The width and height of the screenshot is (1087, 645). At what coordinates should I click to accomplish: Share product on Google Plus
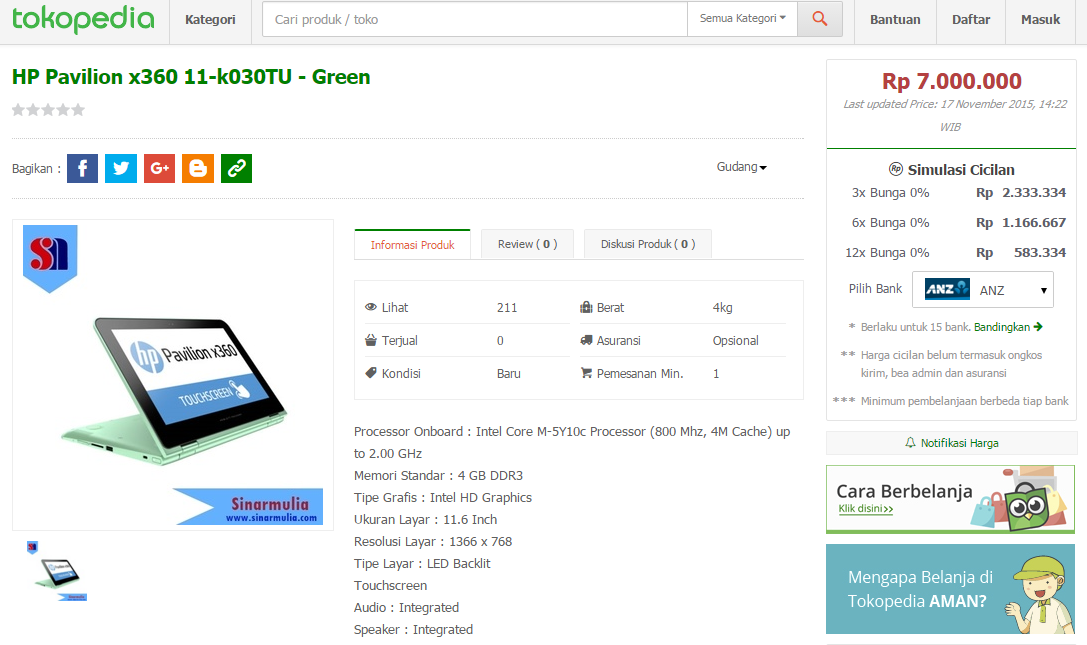click(x=159, y=169)
